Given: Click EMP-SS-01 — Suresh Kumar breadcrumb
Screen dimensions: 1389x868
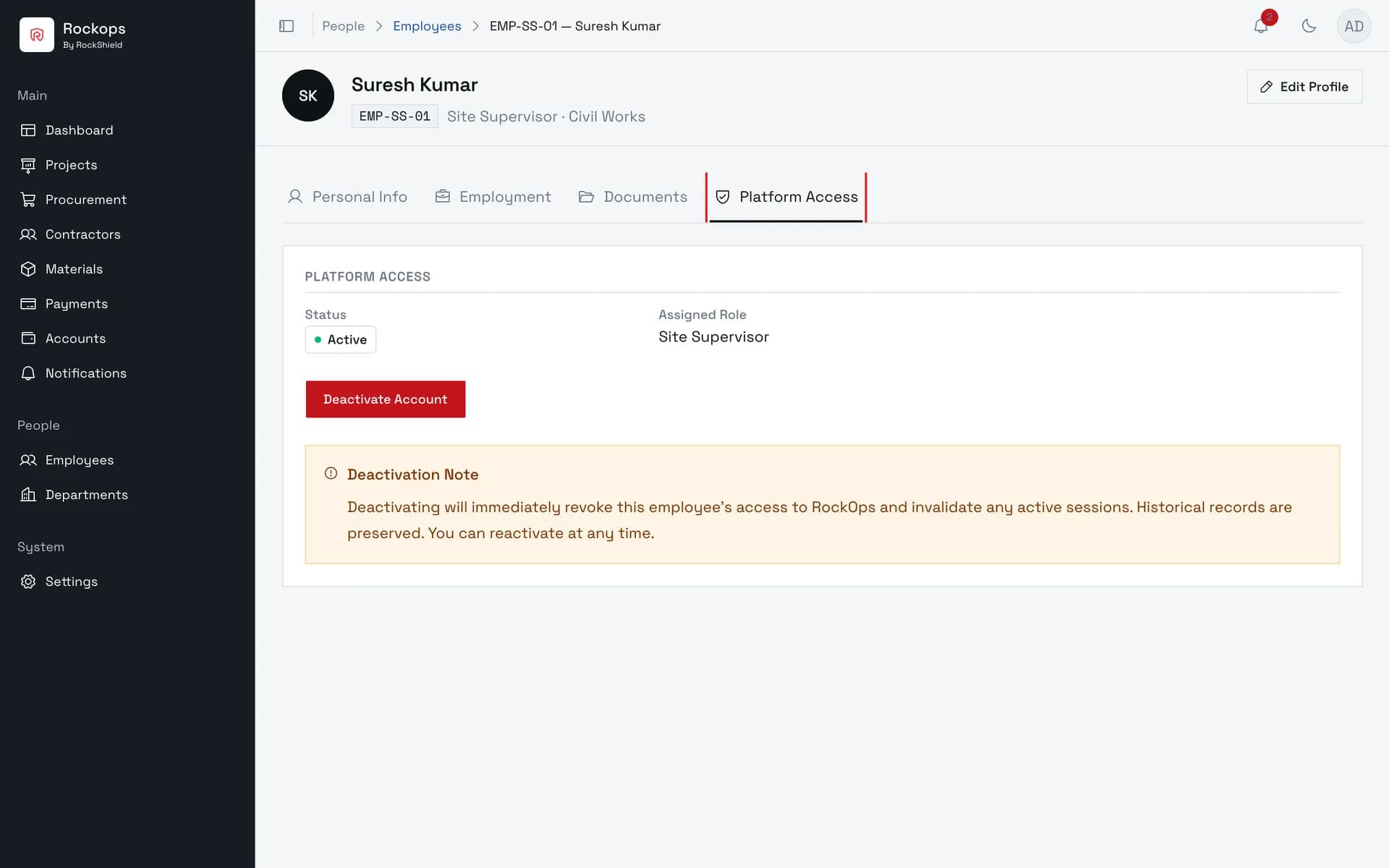Looking at the screenshot, I should click(575, 26).
